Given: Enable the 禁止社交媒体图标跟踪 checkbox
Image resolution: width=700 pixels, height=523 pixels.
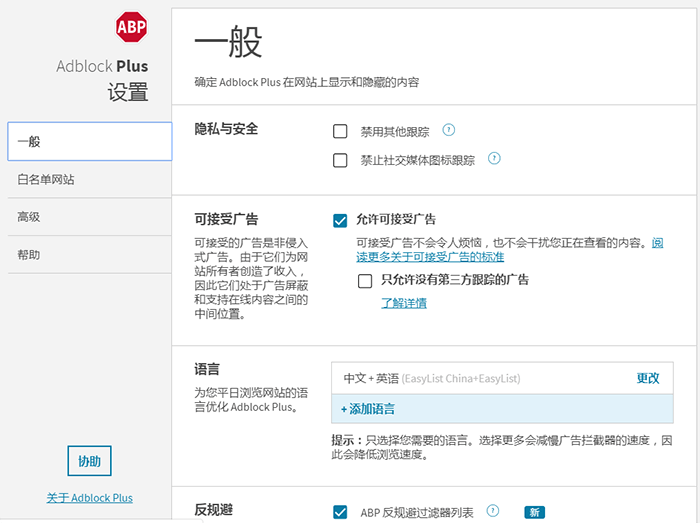Looking at the screenshot, I should [340, 160].
